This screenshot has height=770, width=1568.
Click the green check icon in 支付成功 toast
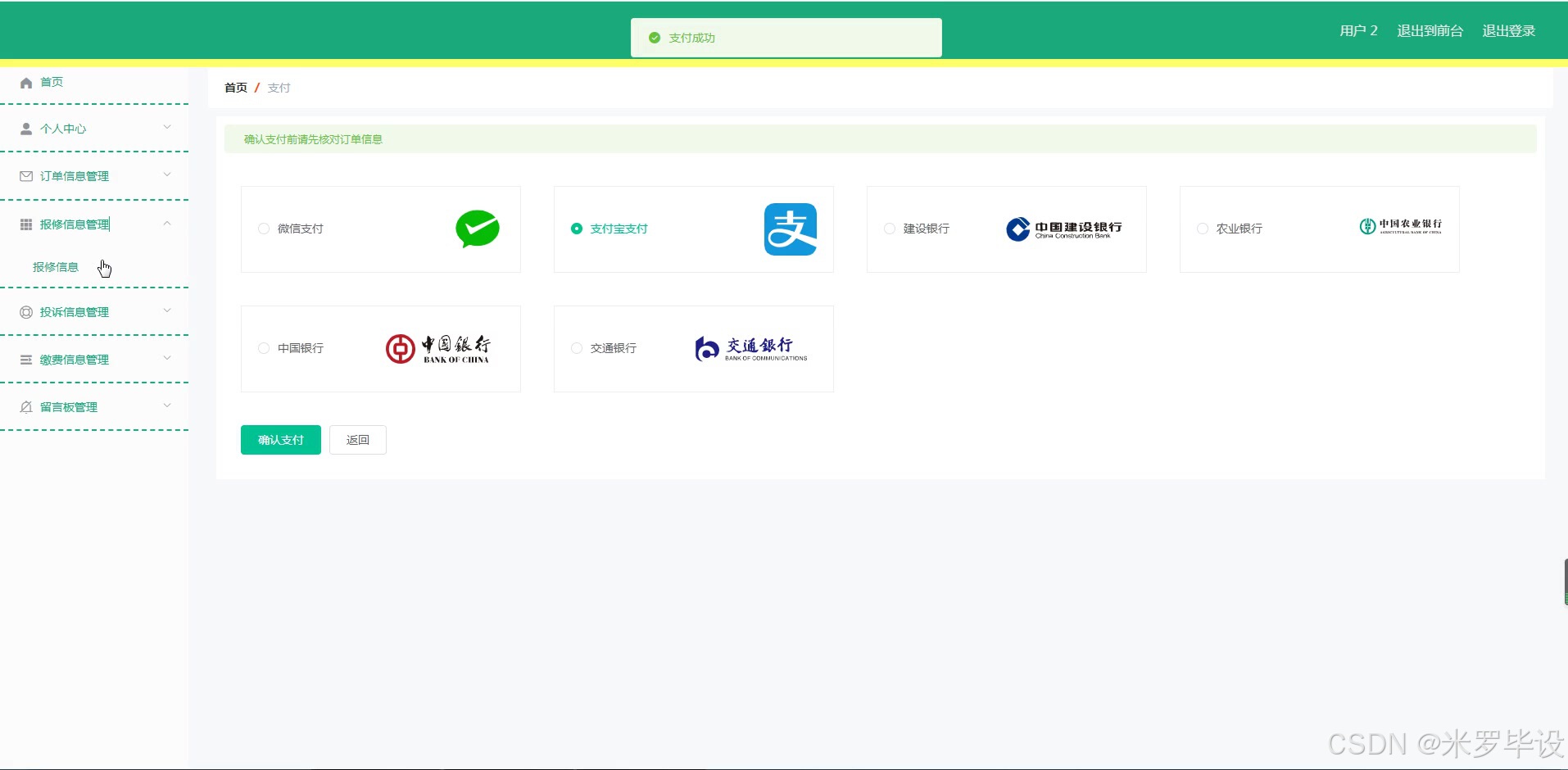tap(655, 38)
